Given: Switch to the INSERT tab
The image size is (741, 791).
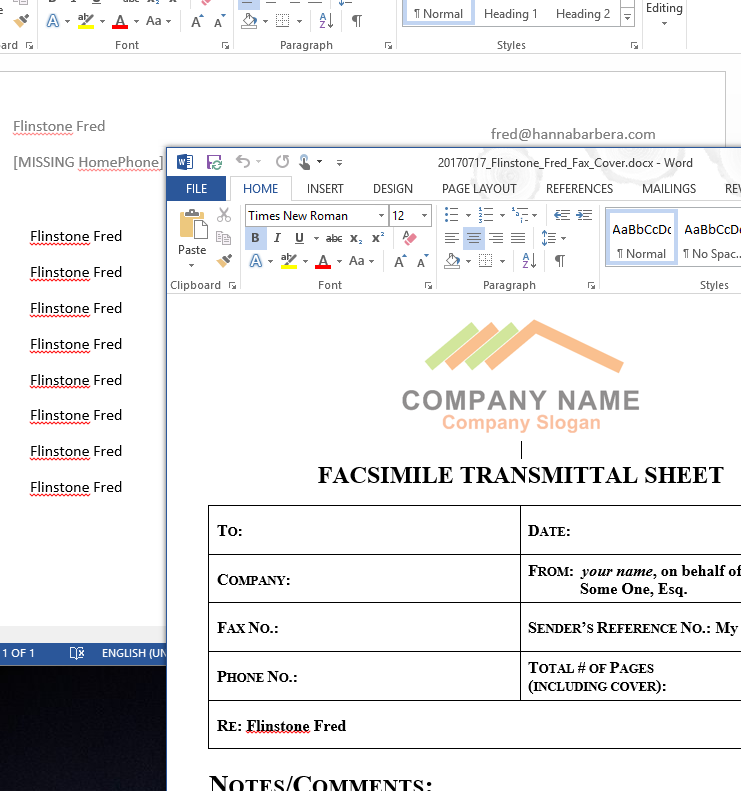Looking at the screenshot, I should click(325, 189).
